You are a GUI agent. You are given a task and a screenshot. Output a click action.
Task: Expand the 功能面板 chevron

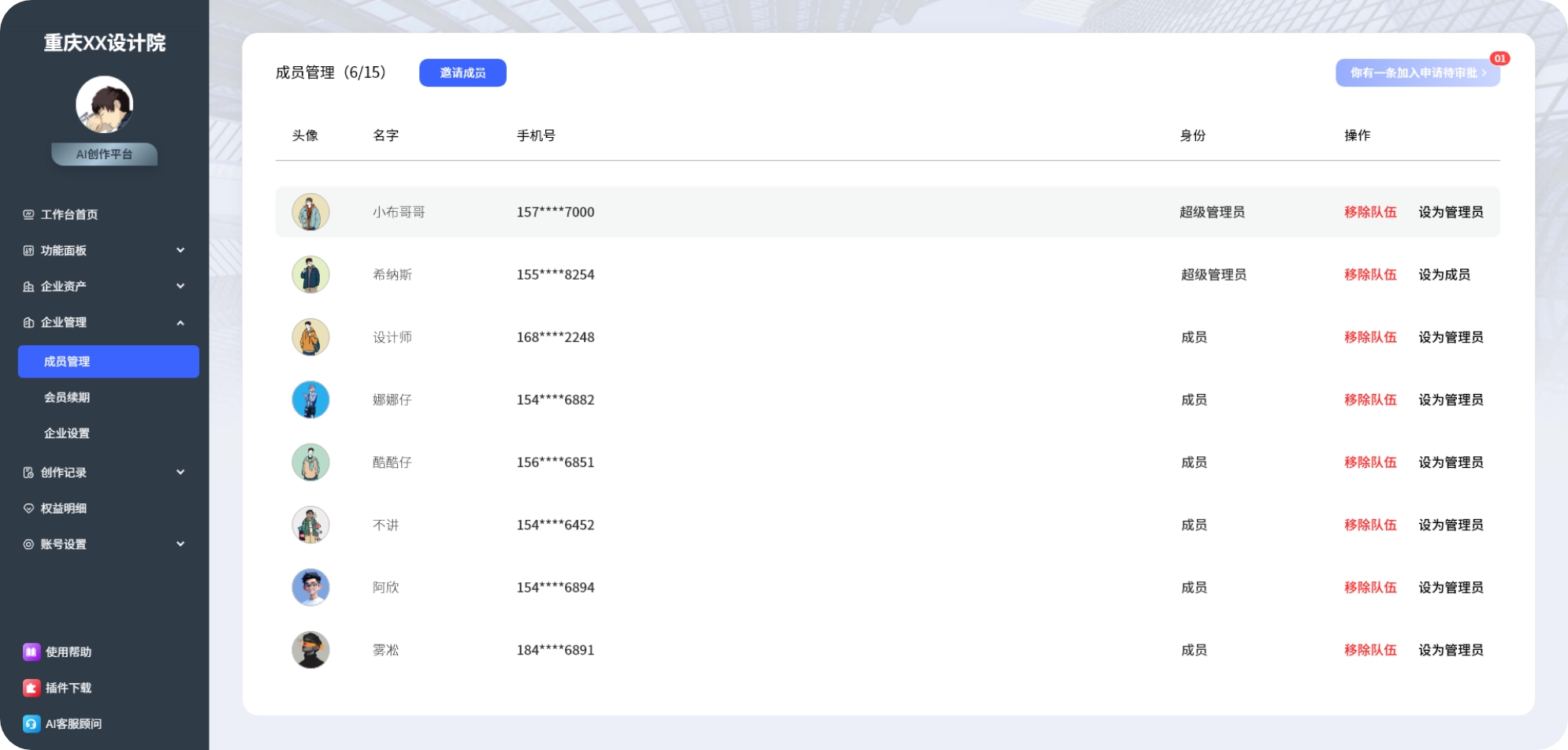(180, 251)
